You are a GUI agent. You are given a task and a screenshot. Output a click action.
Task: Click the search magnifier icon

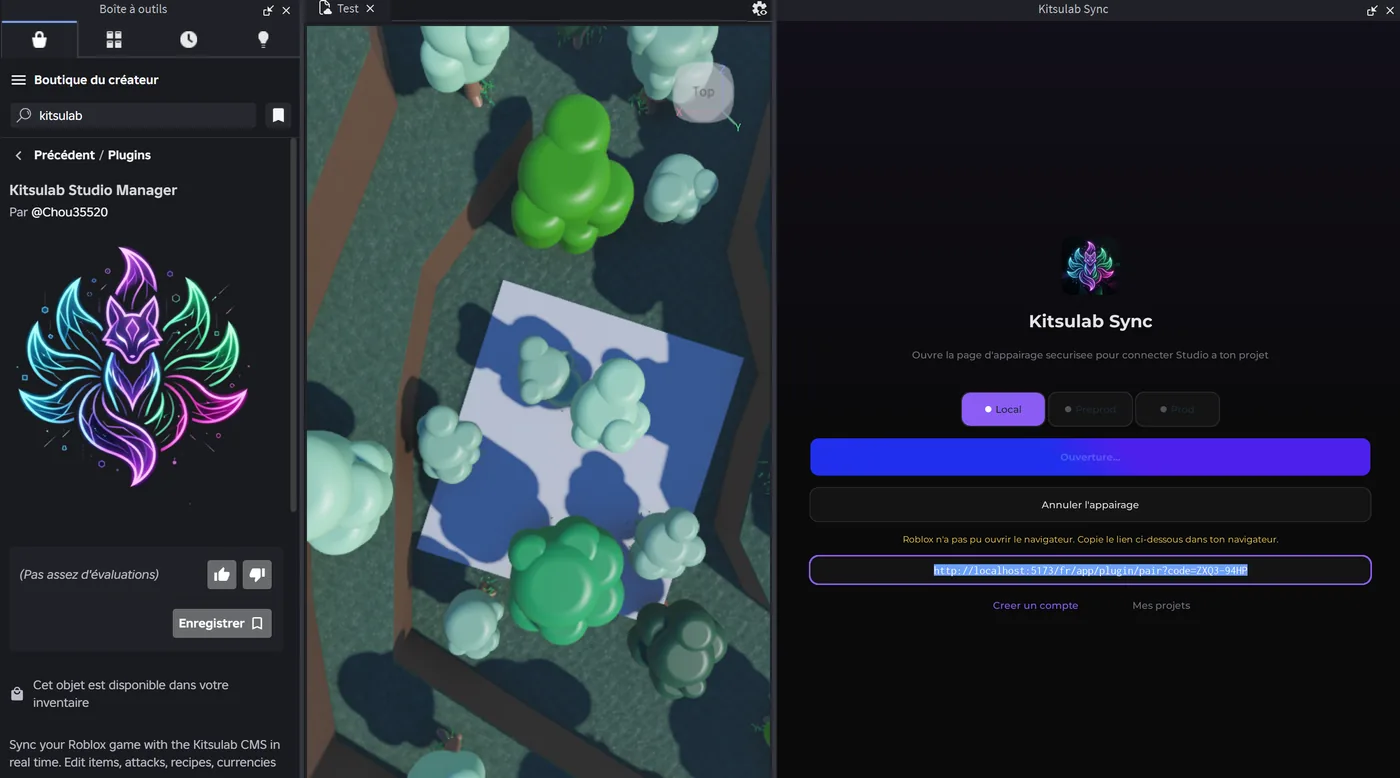pos(24,116)
